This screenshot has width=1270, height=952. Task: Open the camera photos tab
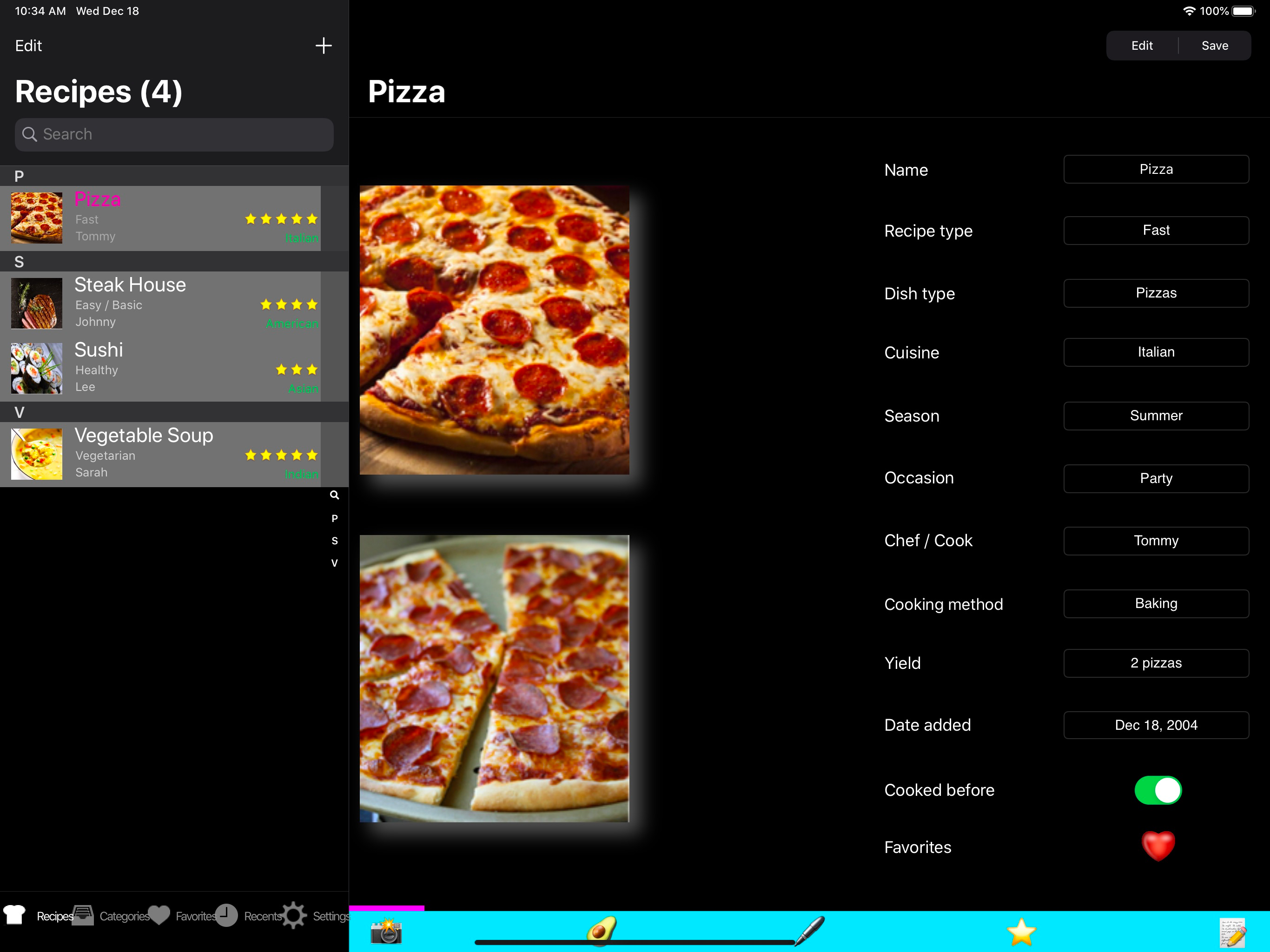pos(386,932)
